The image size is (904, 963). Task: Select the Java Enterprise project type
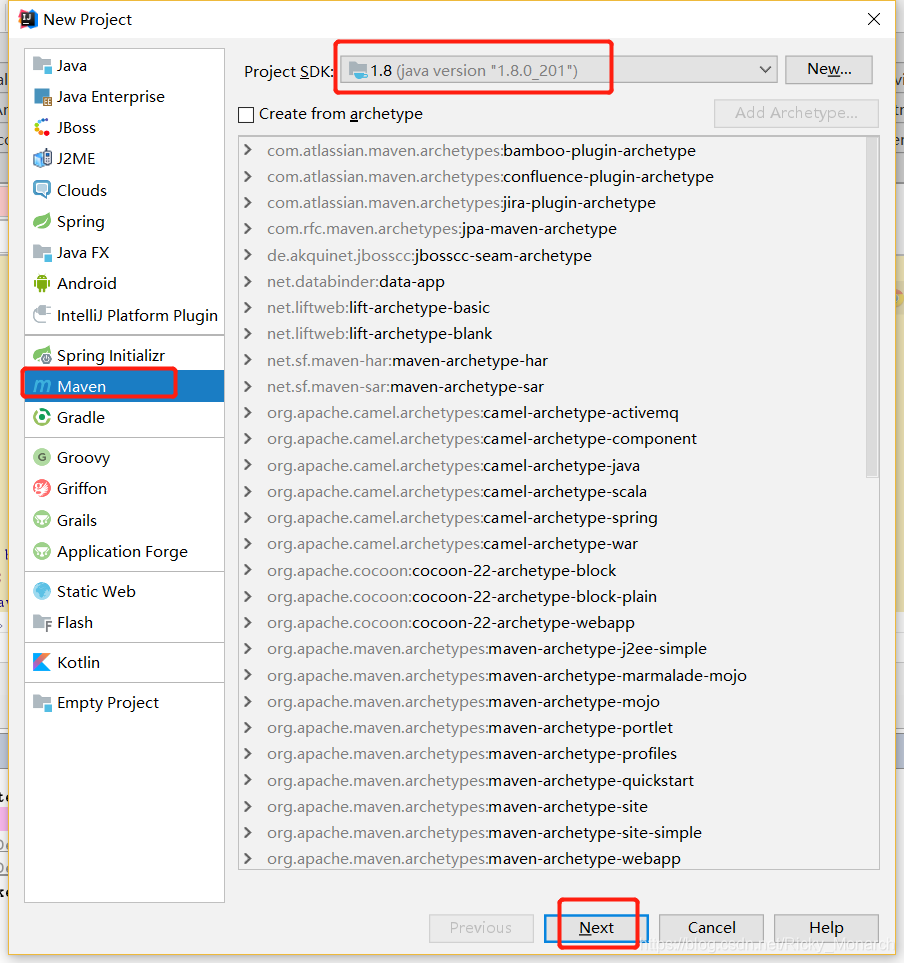click(125, 96)
